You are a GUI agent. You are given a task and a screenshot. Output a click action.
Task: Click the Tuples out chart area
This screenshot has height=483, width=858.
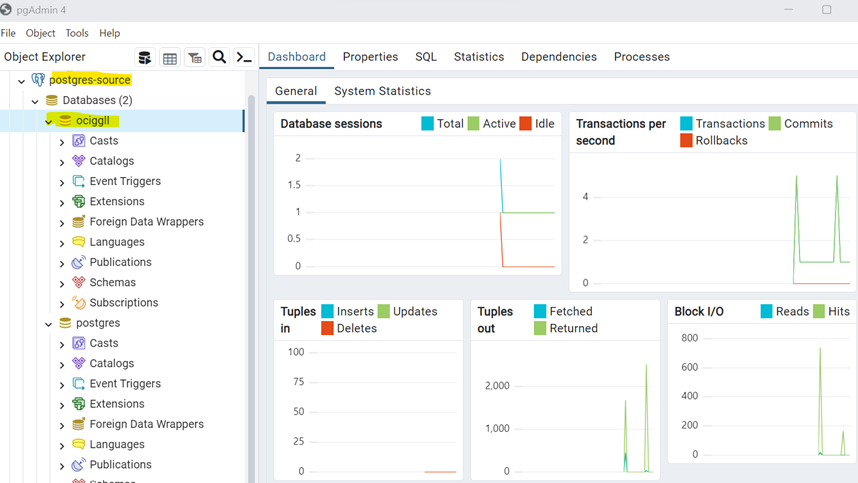[x=565, y=410]
